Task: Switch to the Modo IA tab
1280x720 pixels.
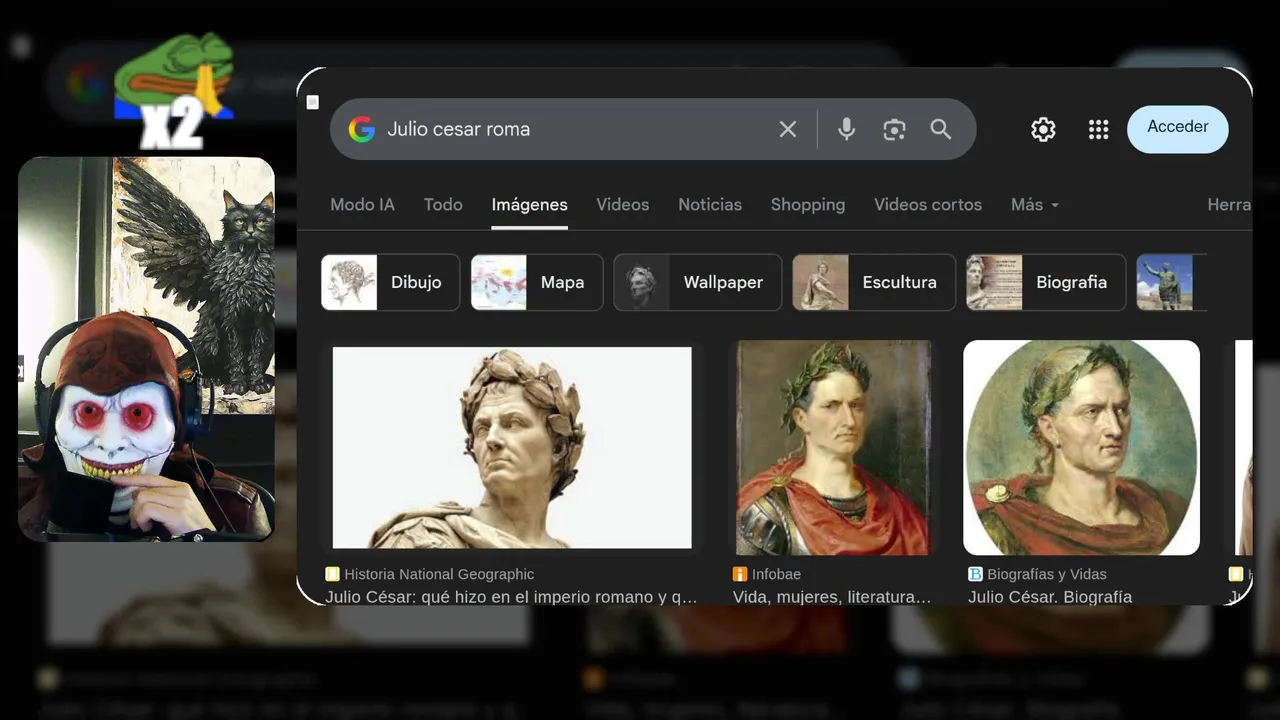Action: point(362,204)
